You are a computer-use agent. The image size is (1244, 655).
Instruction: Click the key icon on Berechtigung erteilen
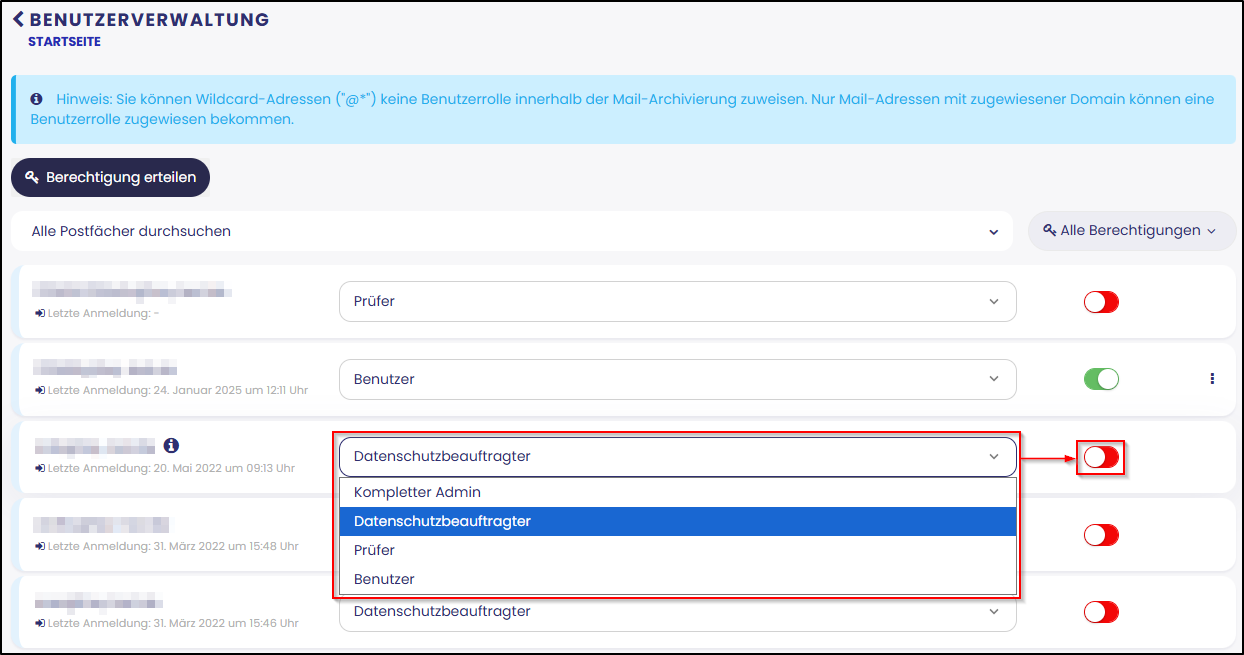[x=32, y=177]
